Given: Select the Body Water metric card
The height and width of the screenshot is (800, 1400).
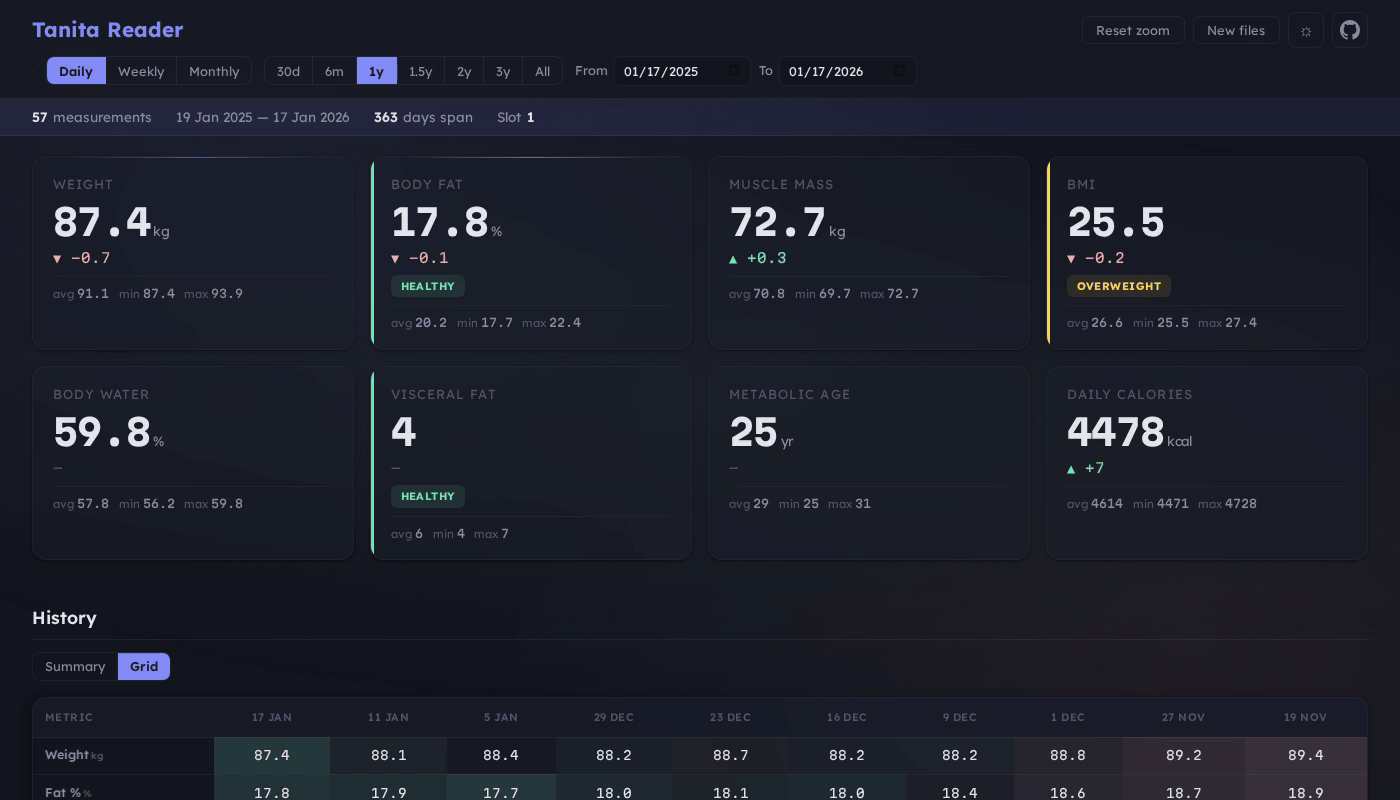Looking at the screenshot, I should (x=193, y=463).
